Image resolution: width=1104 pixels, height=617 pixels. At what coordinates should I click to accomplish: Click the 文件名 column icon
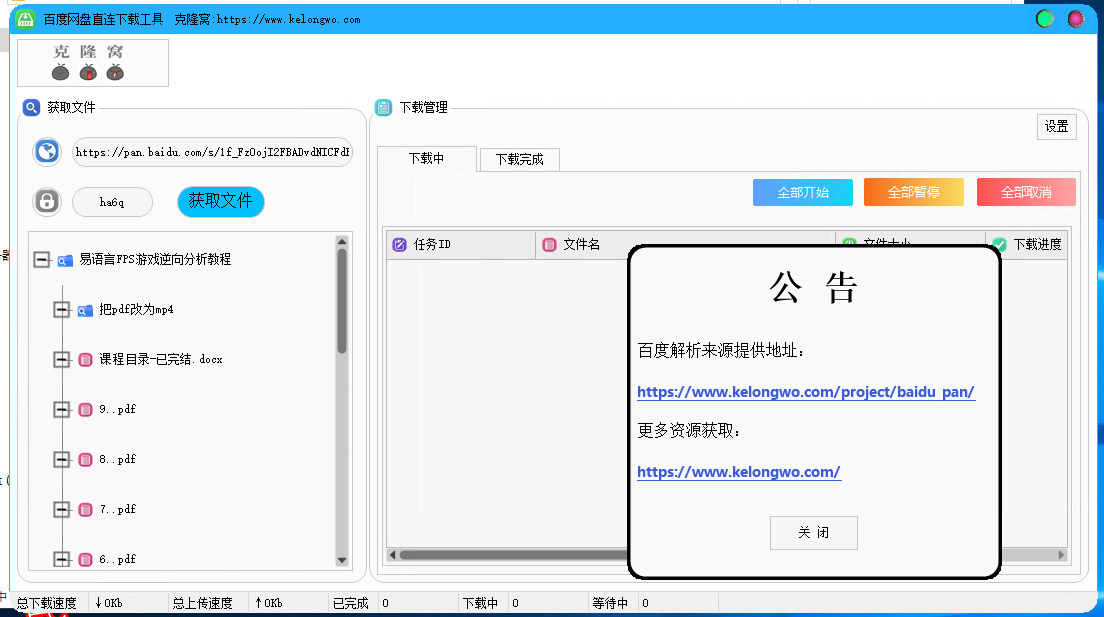pos(549,244)
